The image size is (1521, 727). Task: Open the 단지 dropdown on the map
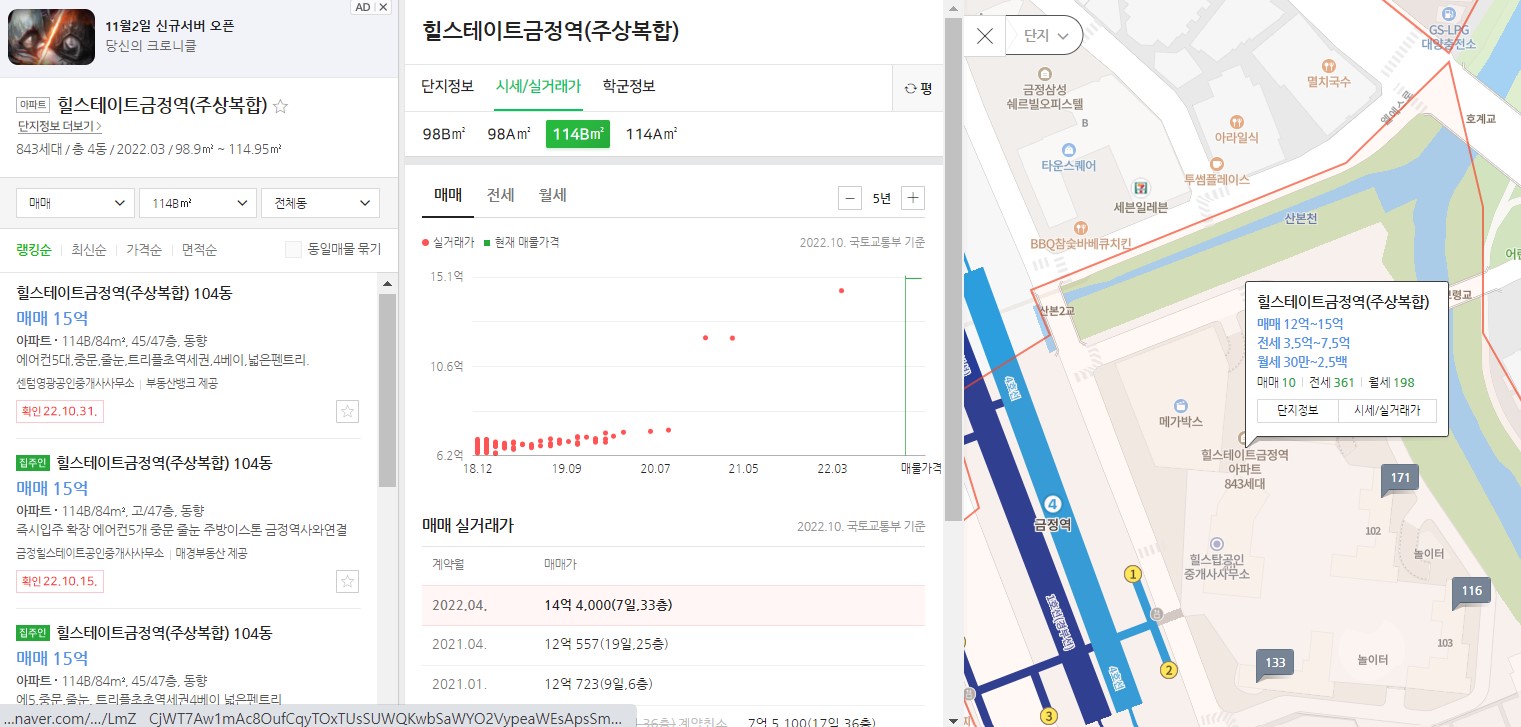tap(1044, 36)
